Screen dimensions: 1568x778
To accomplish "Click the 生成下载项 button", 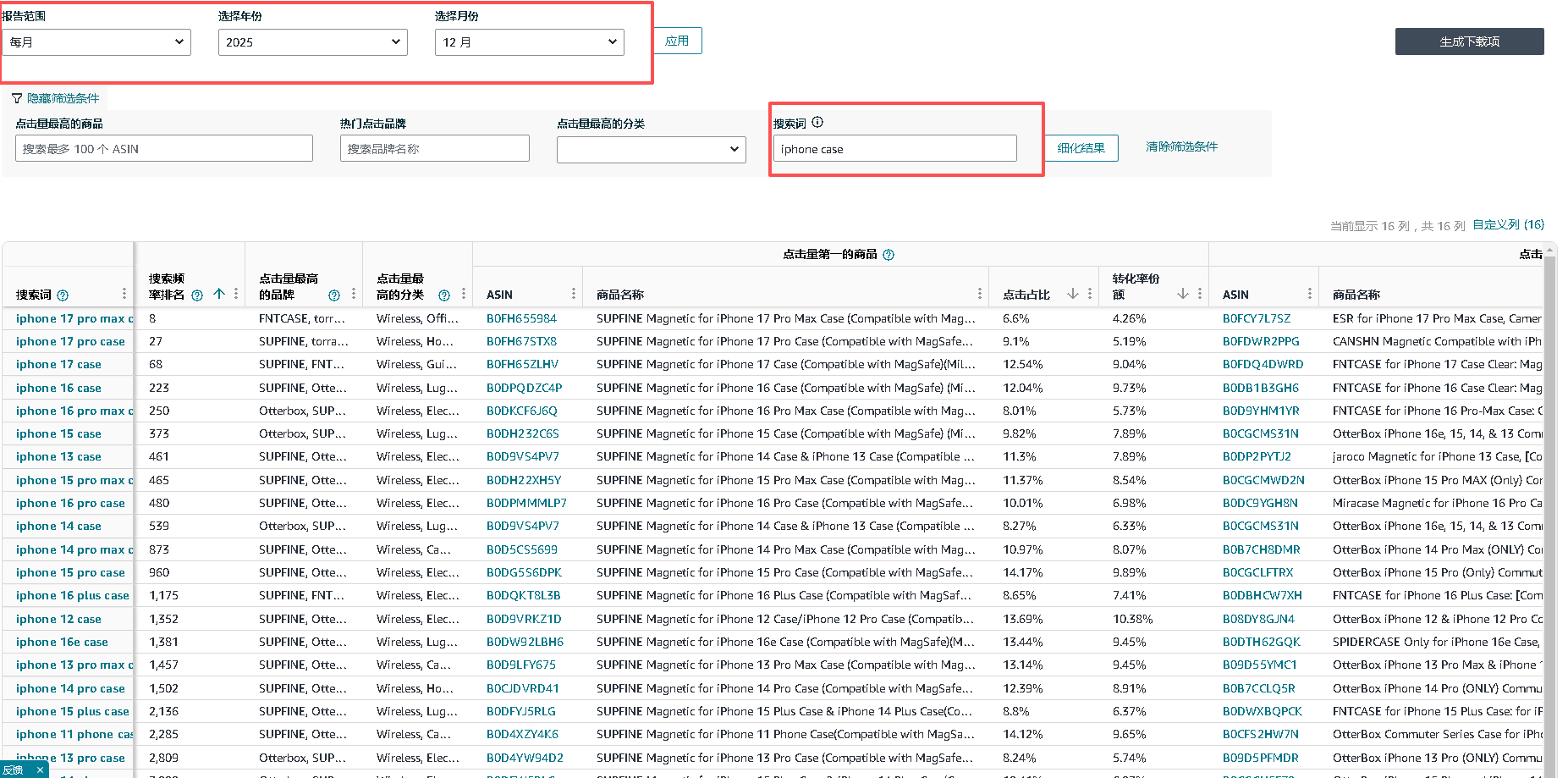I will (x=1469, y=41).
